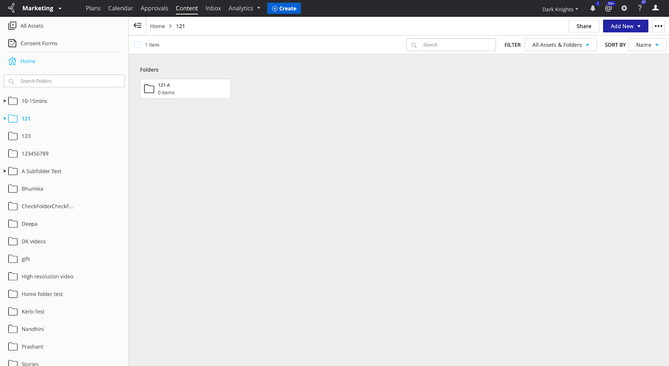Open the Analytics dropdown menu

244,8
